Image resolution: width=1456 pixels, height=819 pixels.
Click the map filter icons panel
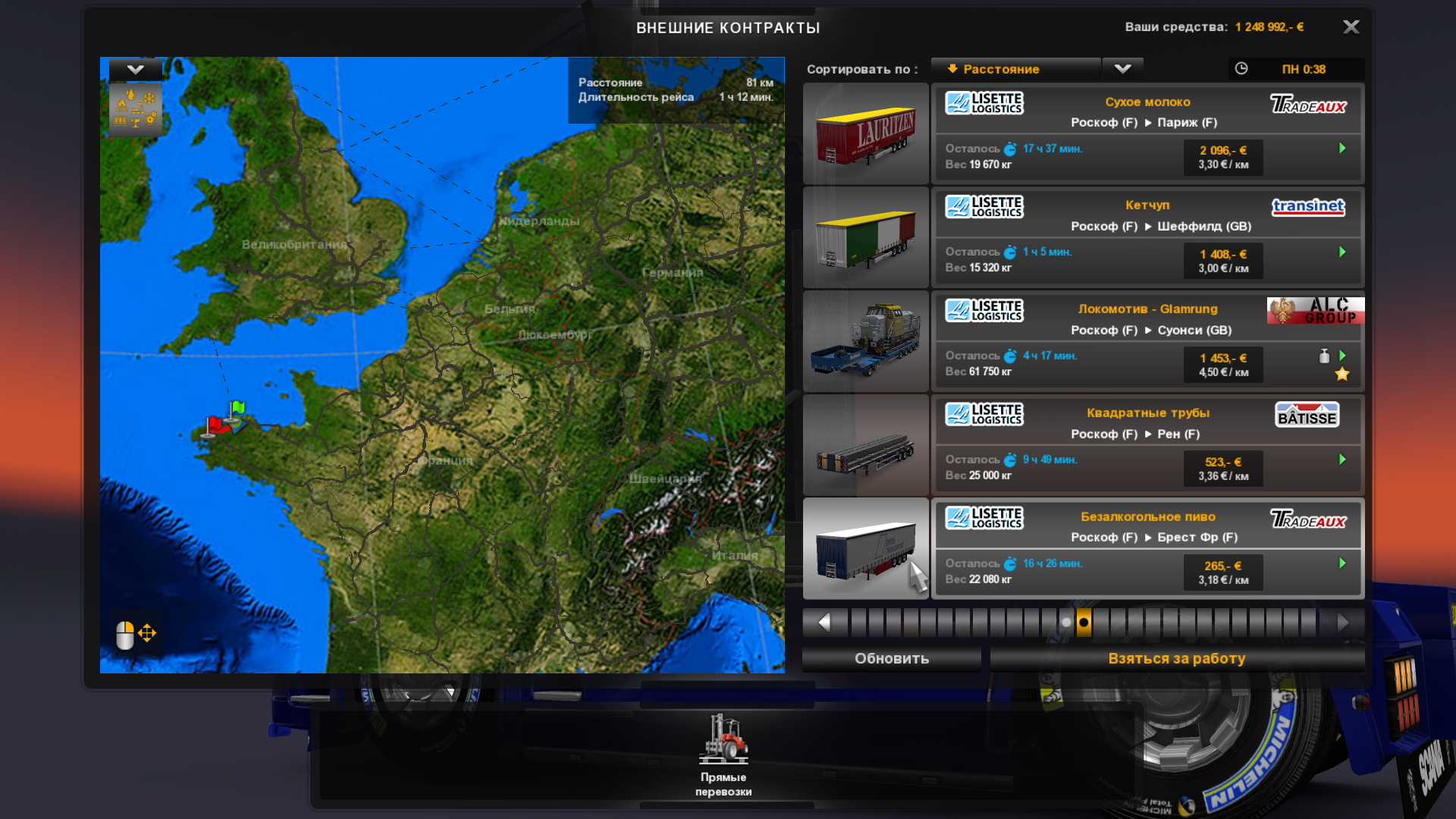(135, 108)
